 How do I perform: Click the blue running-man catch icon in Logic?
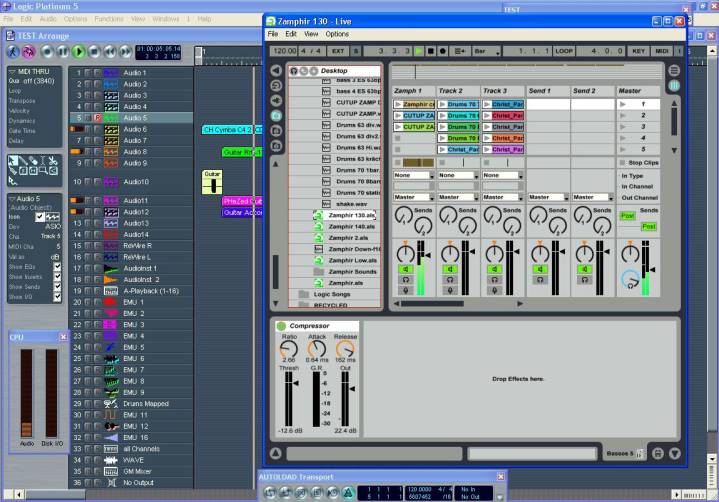(x=13, y=52)
